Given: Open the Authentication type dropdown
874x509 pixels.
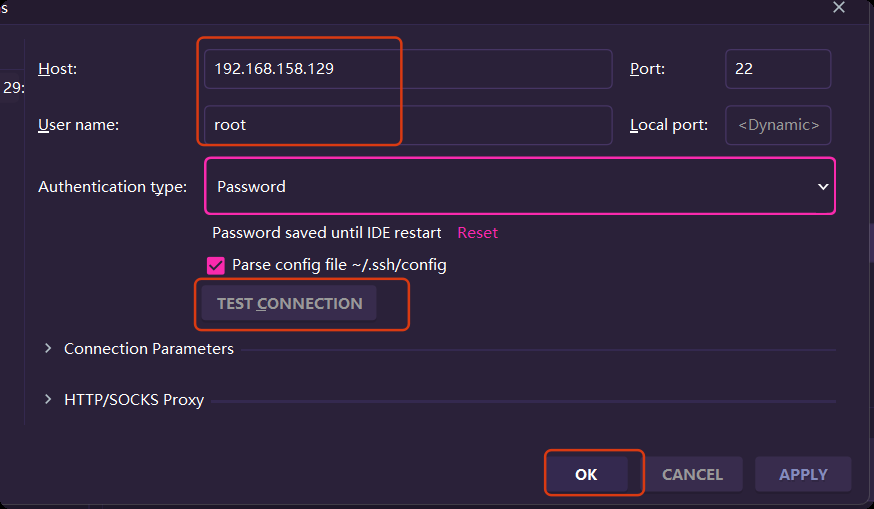Looking at the screenshot, I should (519, 186).
